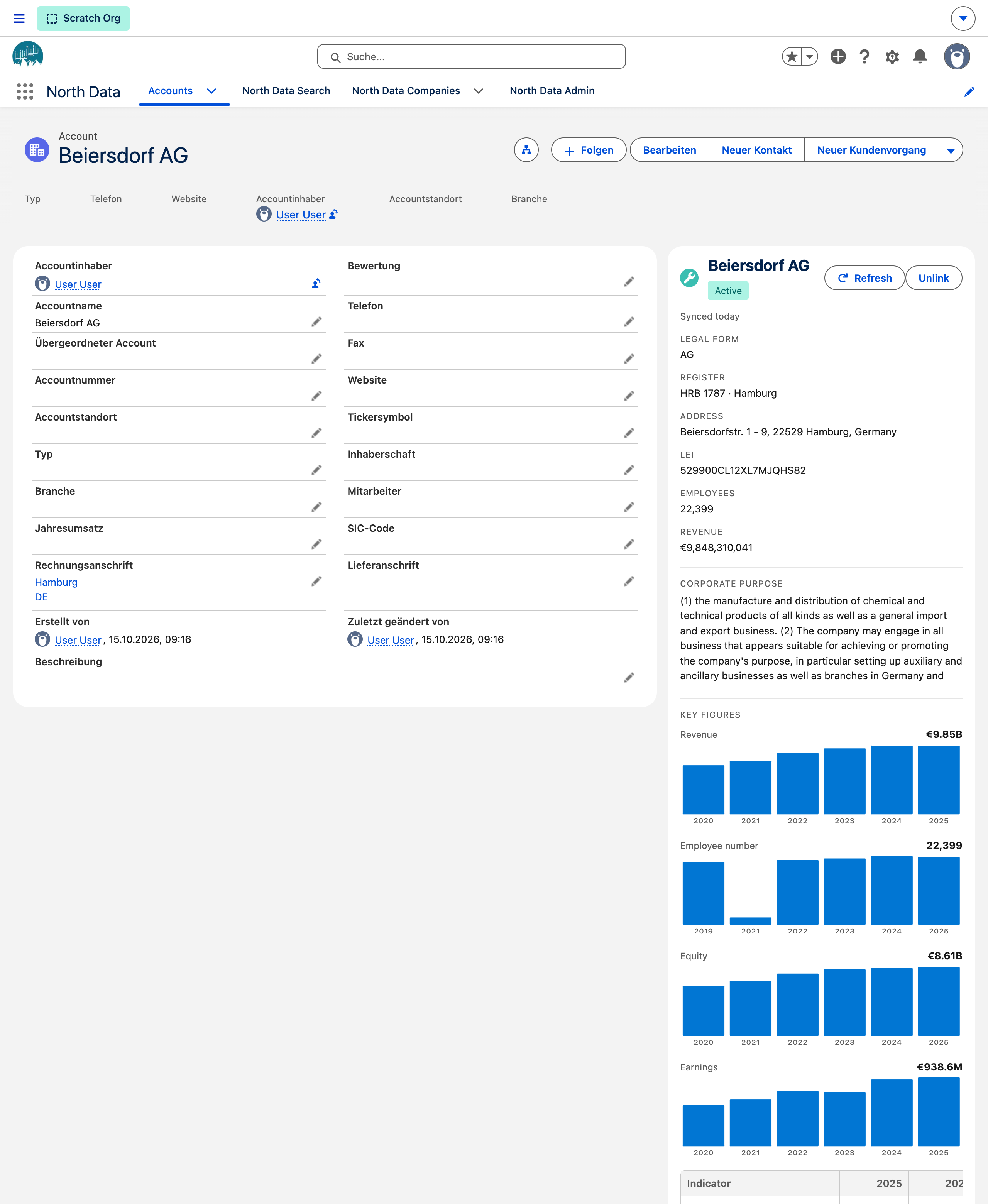
Task: Expand the top-right circular dropdown arrow
Action: click(x=963, y=18)
